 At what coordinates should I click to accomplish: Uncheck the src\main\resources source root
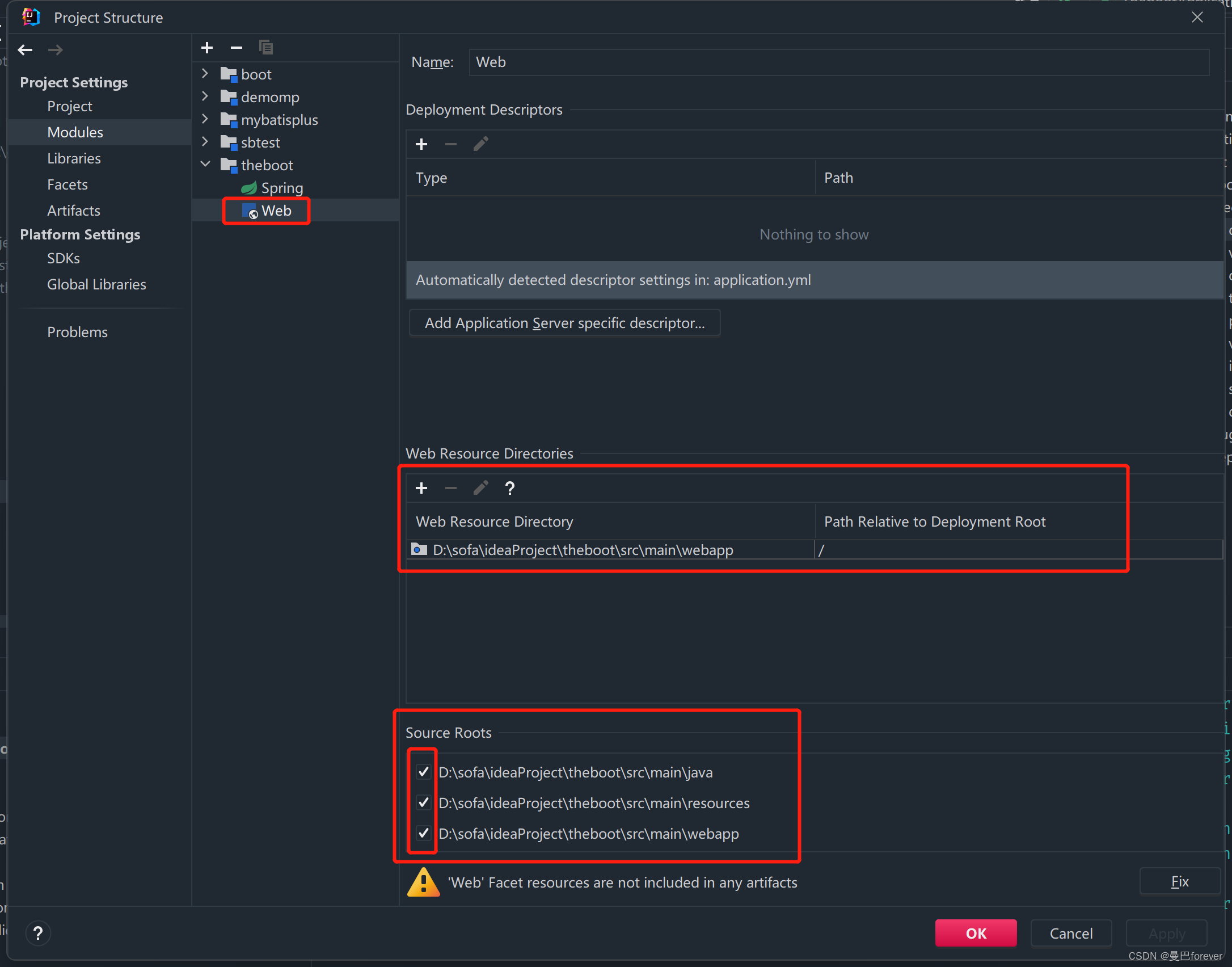pyautogui.click(x=423, y=802)
